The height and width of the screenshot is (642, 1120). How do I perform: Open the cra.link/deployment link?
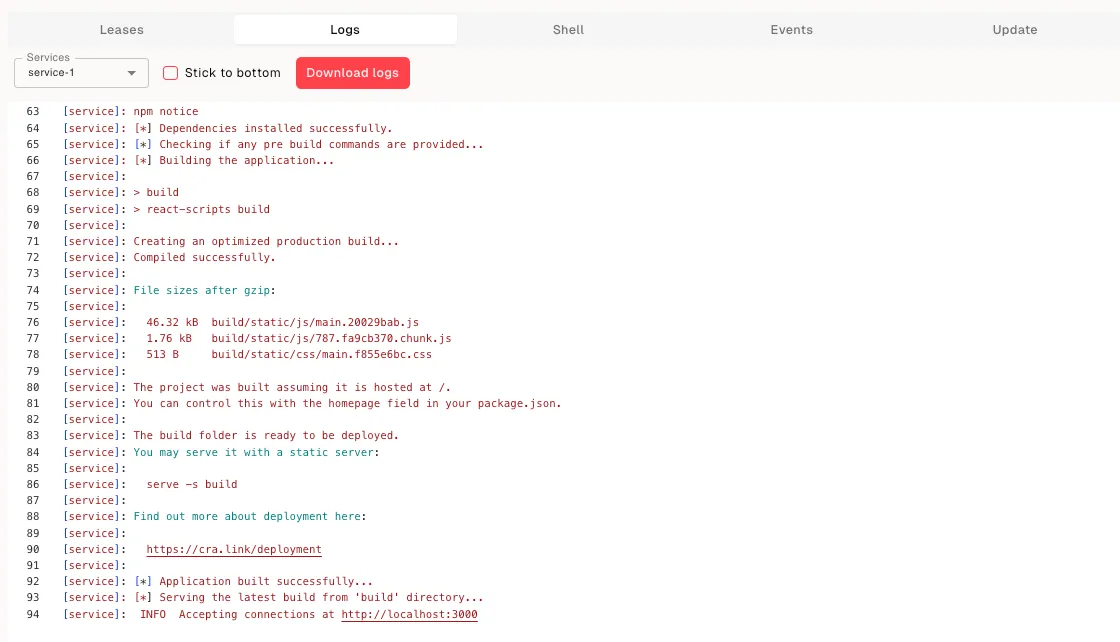(234, 549)
